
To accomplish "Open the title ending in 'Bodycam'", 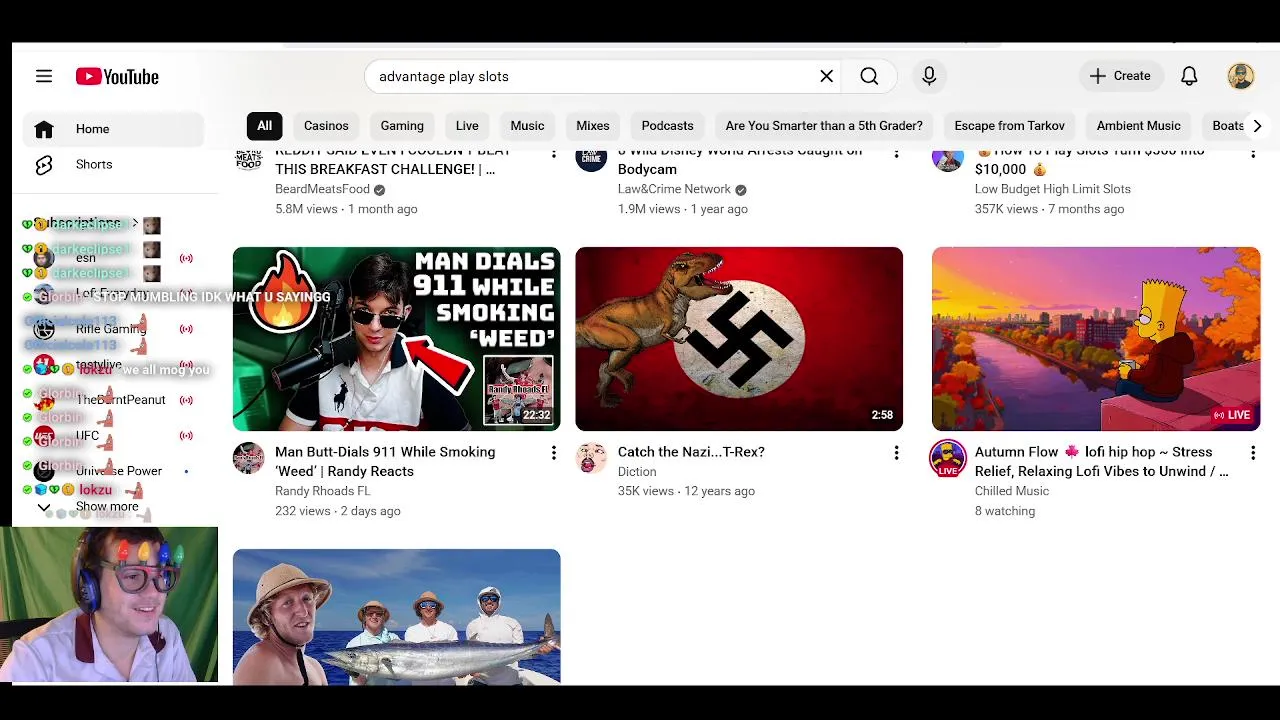I will [740, 160].
